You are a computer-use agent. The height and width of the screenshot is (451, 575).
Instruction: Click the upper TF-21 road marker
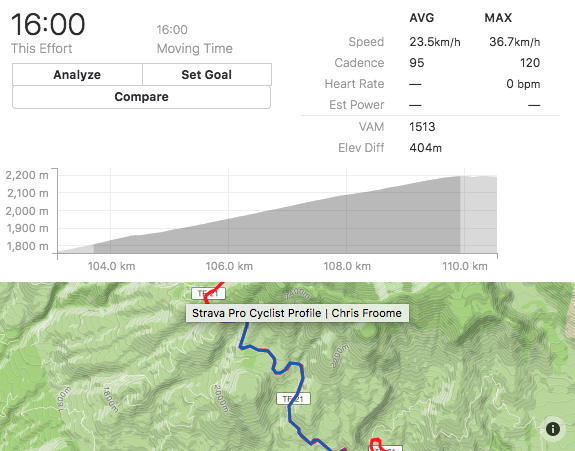208,293
